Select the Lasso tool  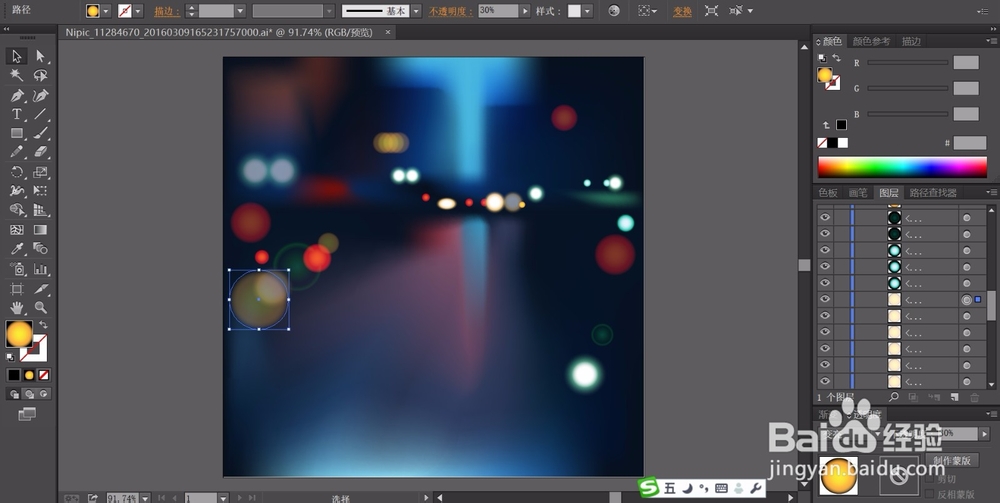(41, 76)
